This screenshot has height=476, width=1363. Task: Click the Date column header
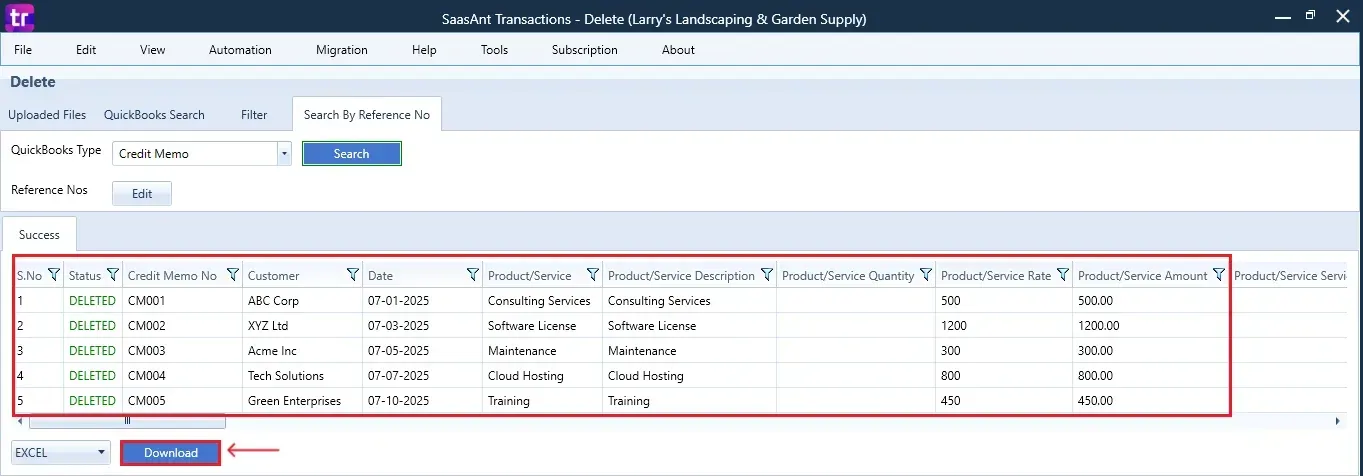pos(381,275)
